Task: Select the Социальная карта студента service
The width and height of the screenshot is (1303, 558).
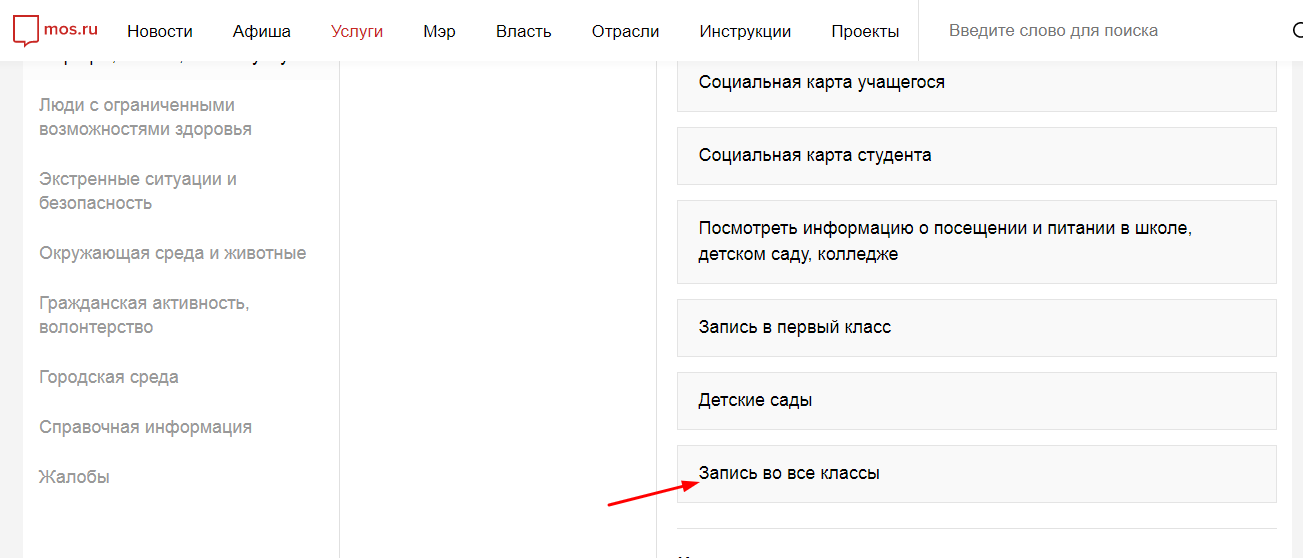Action: [815, 155]
